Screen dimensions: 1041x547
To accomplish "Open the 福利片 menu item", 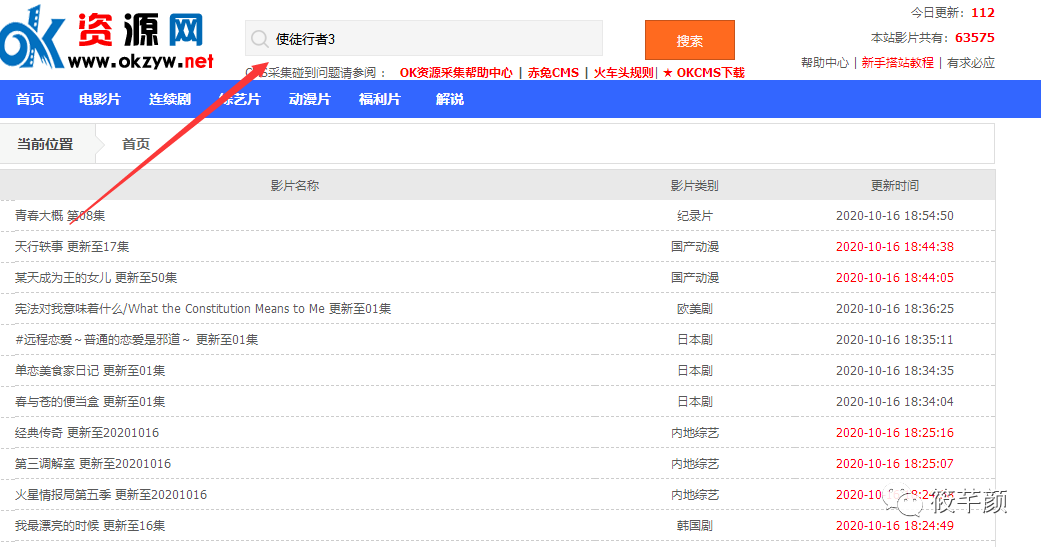I will tap(380, 99).
